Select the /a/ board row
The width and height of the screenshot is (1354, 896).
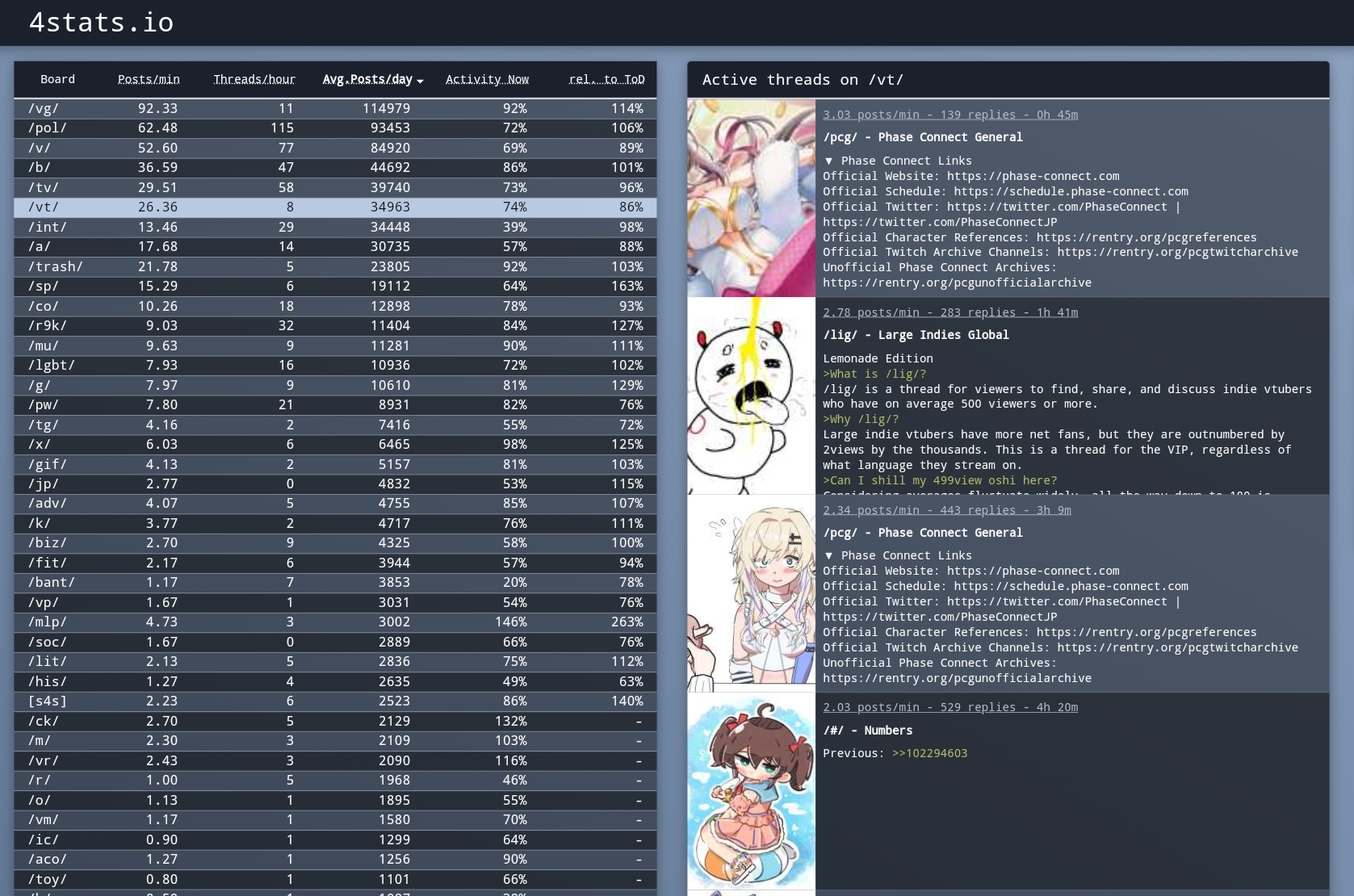click(x=335, y=246)
